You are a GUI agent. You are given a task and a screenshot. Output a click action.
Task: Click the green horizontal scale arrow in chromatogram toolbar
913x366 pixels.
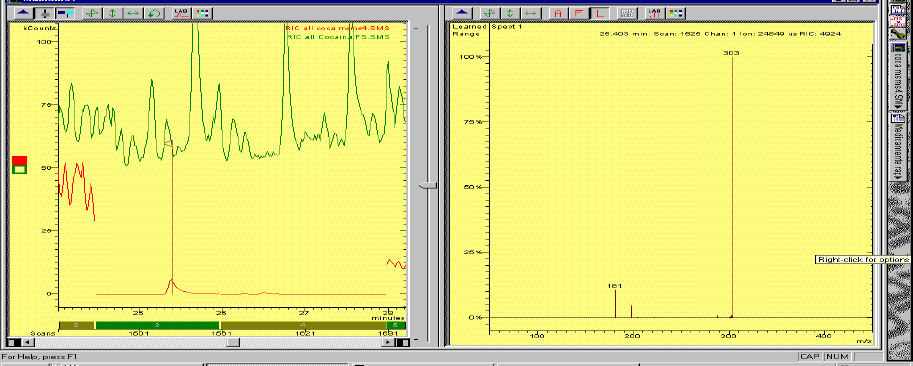pyautogui.click(x=133, y=12)
